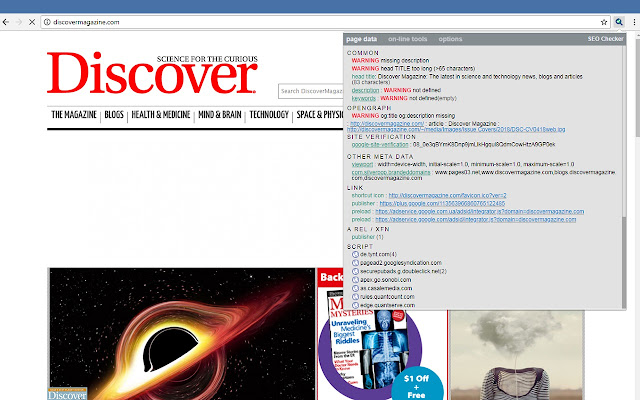640x400 pixels.
Task: Open the black hole article image
Action: [182, 334]
